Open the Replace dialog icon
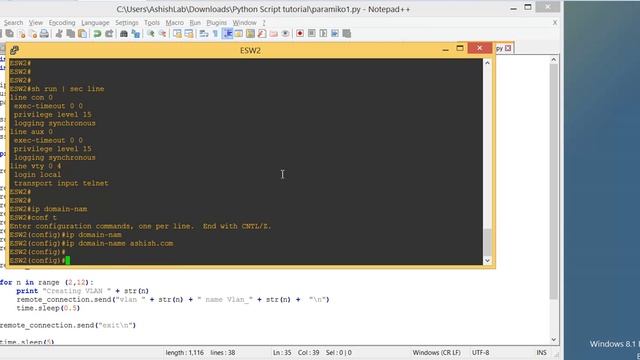This screenshot has width=640, height=360. point(136,34)
